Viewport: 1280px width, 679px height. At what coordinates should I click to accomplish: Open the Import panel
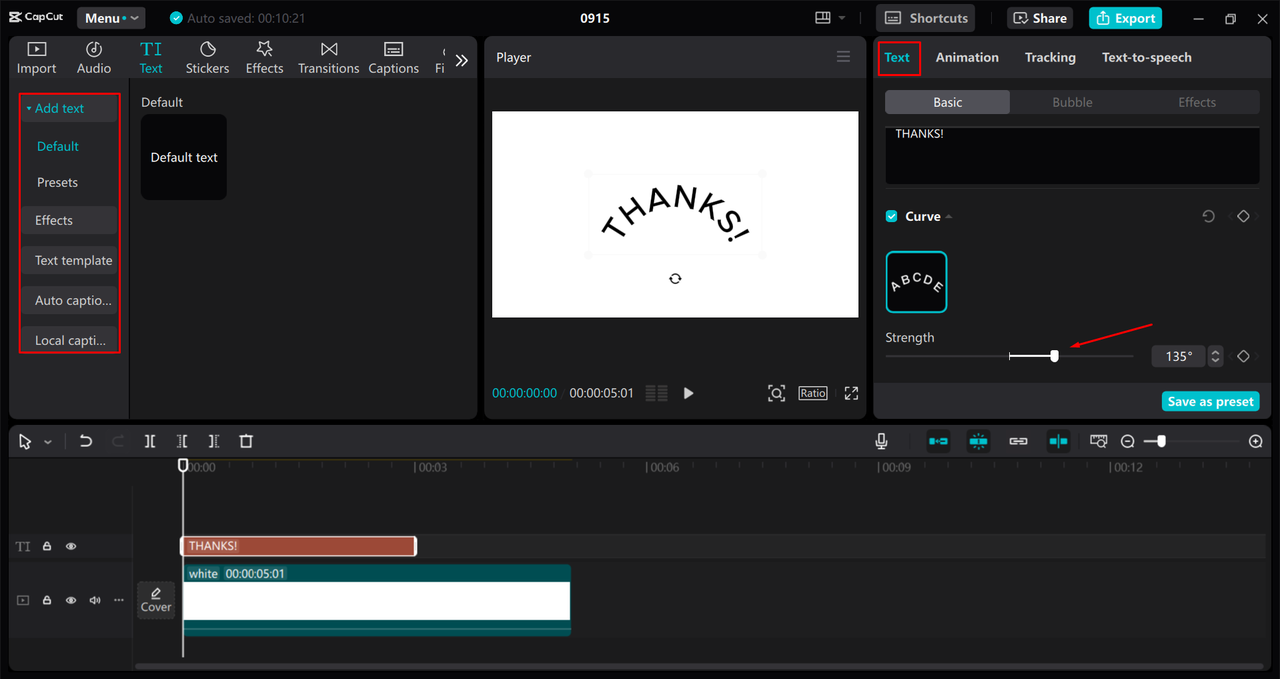[x=36, y=58]
